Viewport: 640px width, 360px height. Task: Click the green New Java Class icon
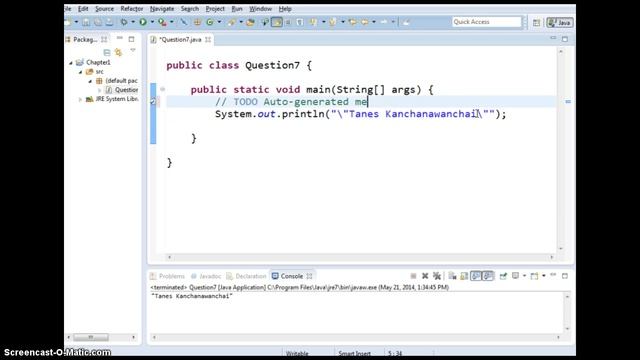pyautogui.click(x=210, y=22)
